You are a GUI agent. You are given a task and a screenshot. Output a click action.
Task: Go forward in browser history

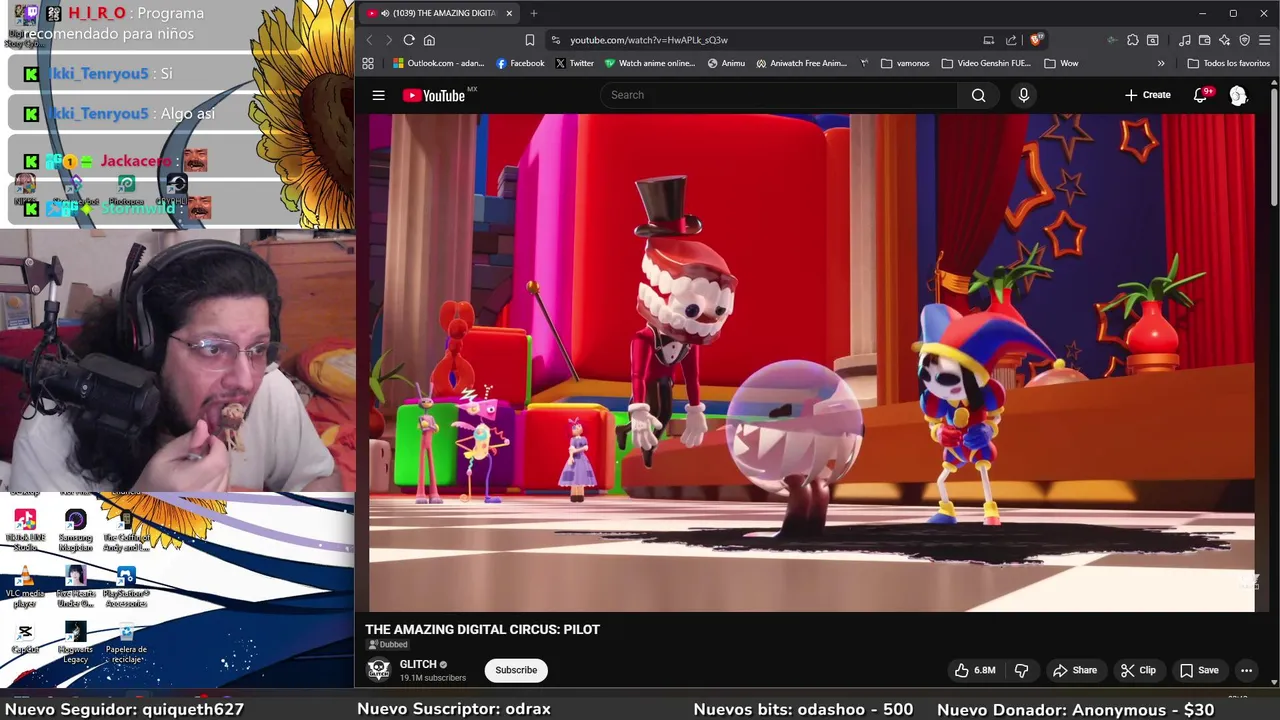(x=389, y=40)
